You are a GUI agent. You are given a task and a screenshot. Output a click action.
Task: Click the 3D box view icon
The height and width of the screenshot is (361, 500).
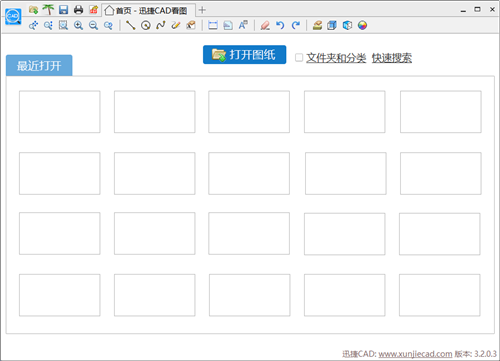click(x=332, y=25)
